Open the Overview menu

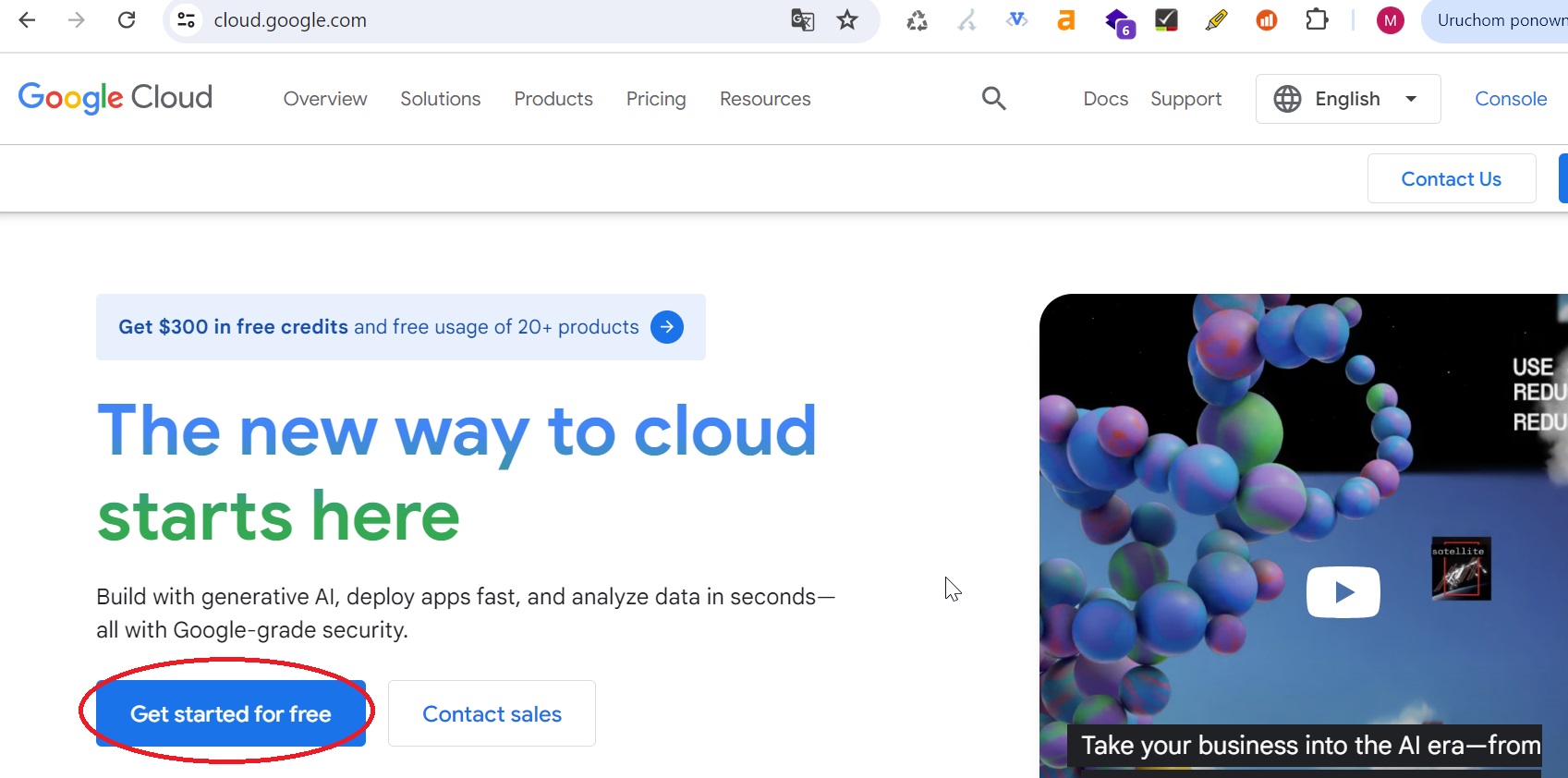point(325,99)
